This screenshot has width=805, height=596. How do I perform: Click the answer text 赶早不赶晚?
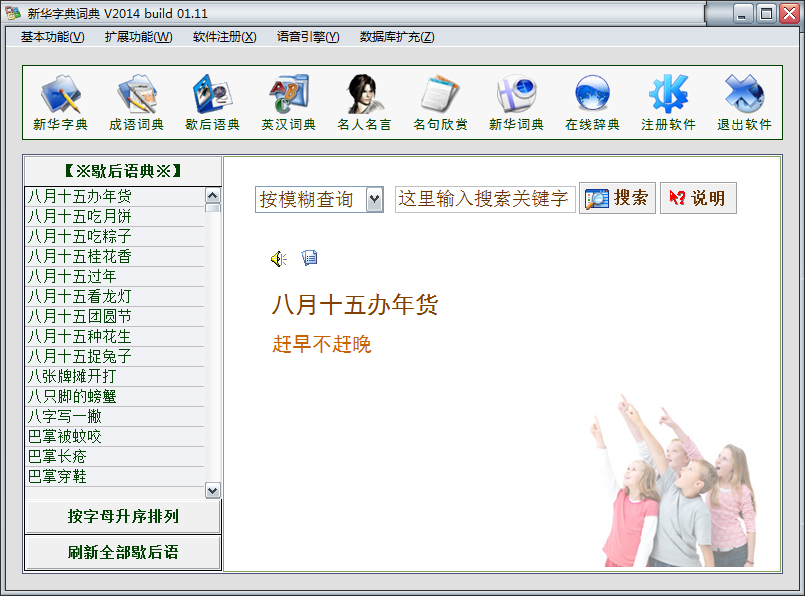[x=321, y=344]
